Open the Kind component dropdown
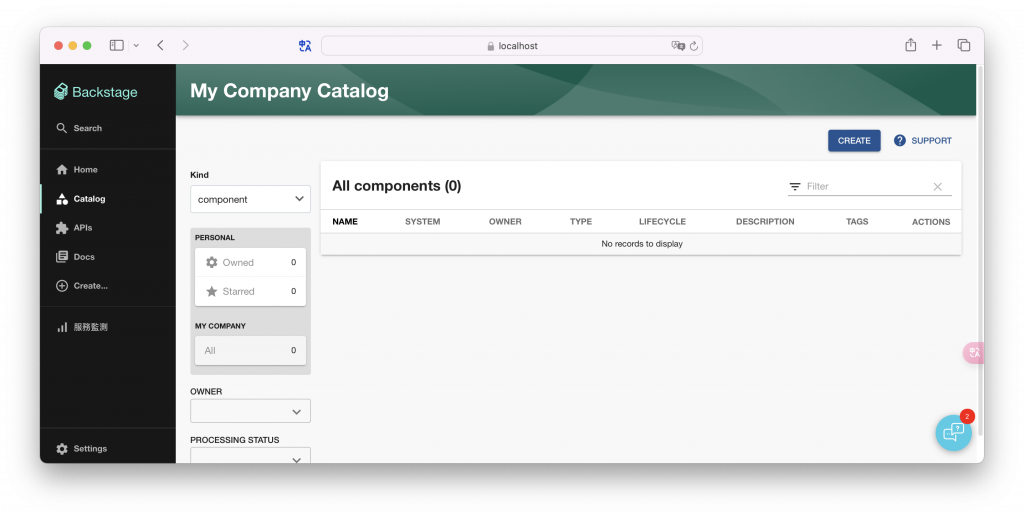 (x=250, y=199)
